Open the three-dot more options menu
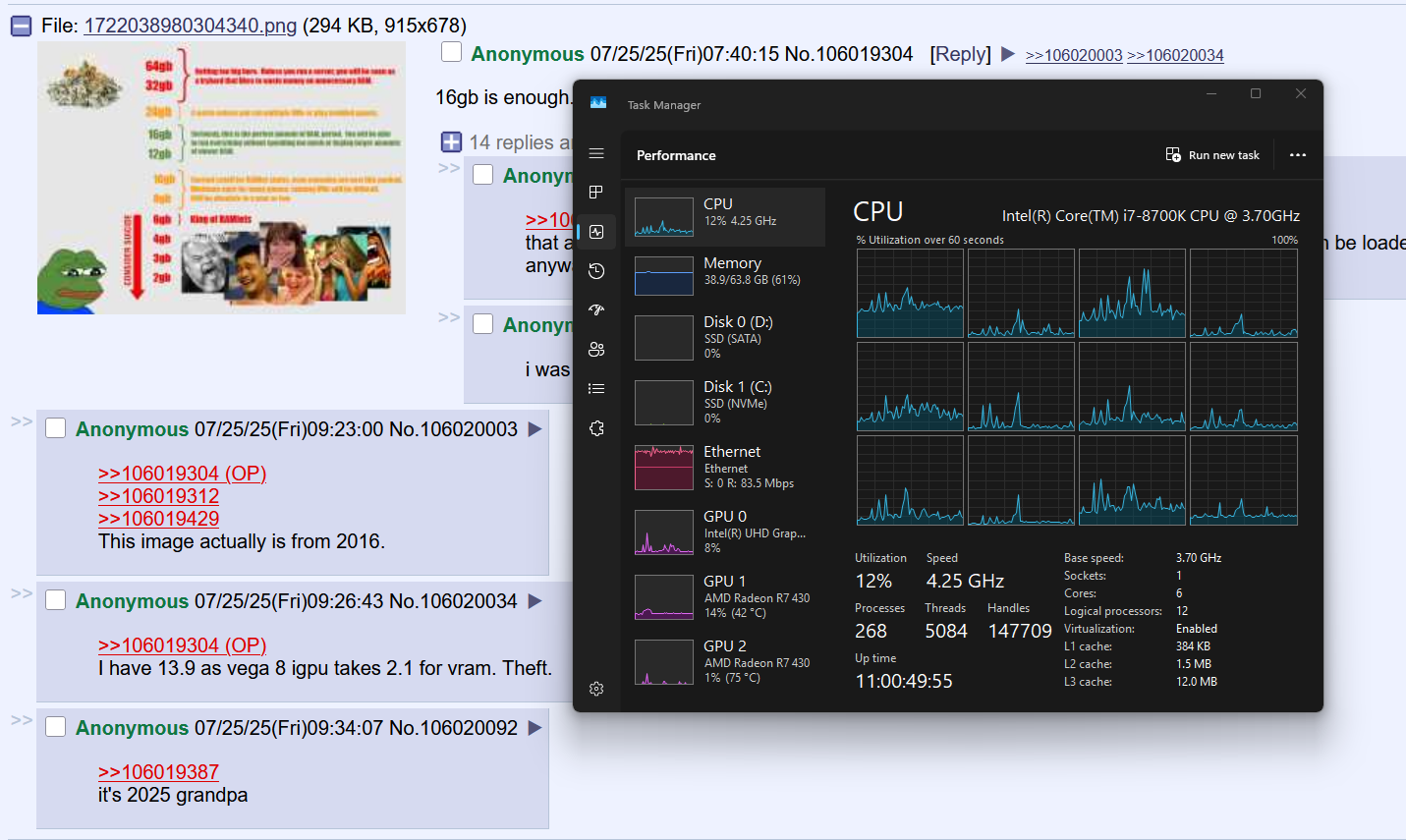1406x840 pixels. [1298, 155]
